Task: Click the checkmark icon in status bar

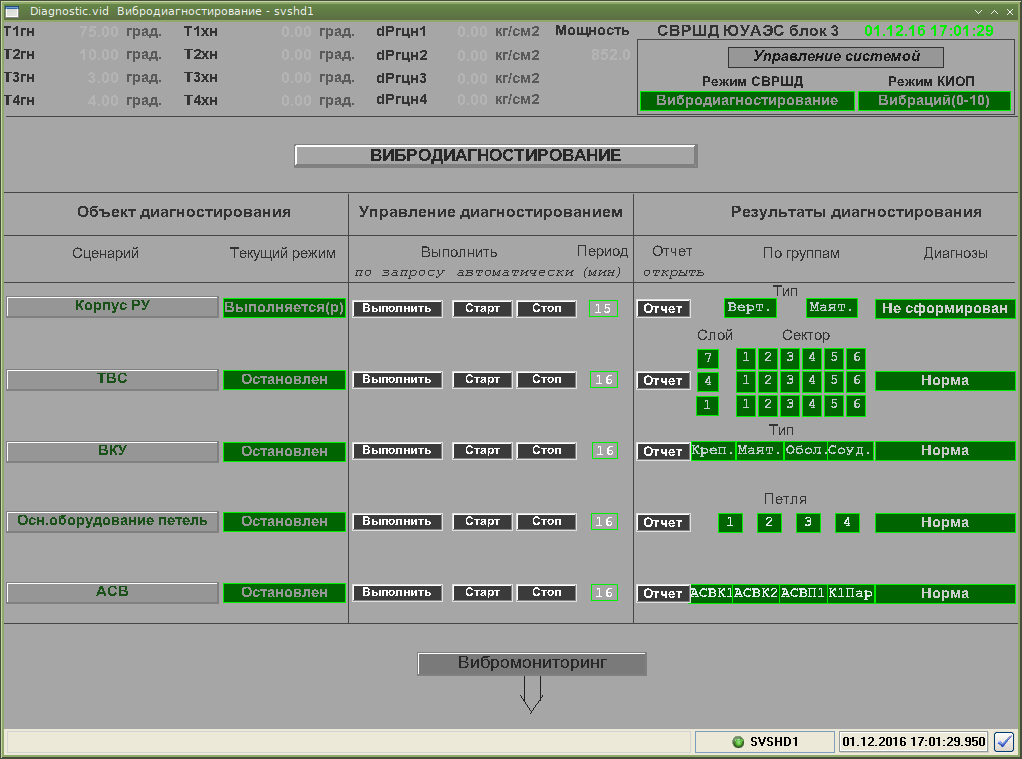Action: coord(1004,742)
